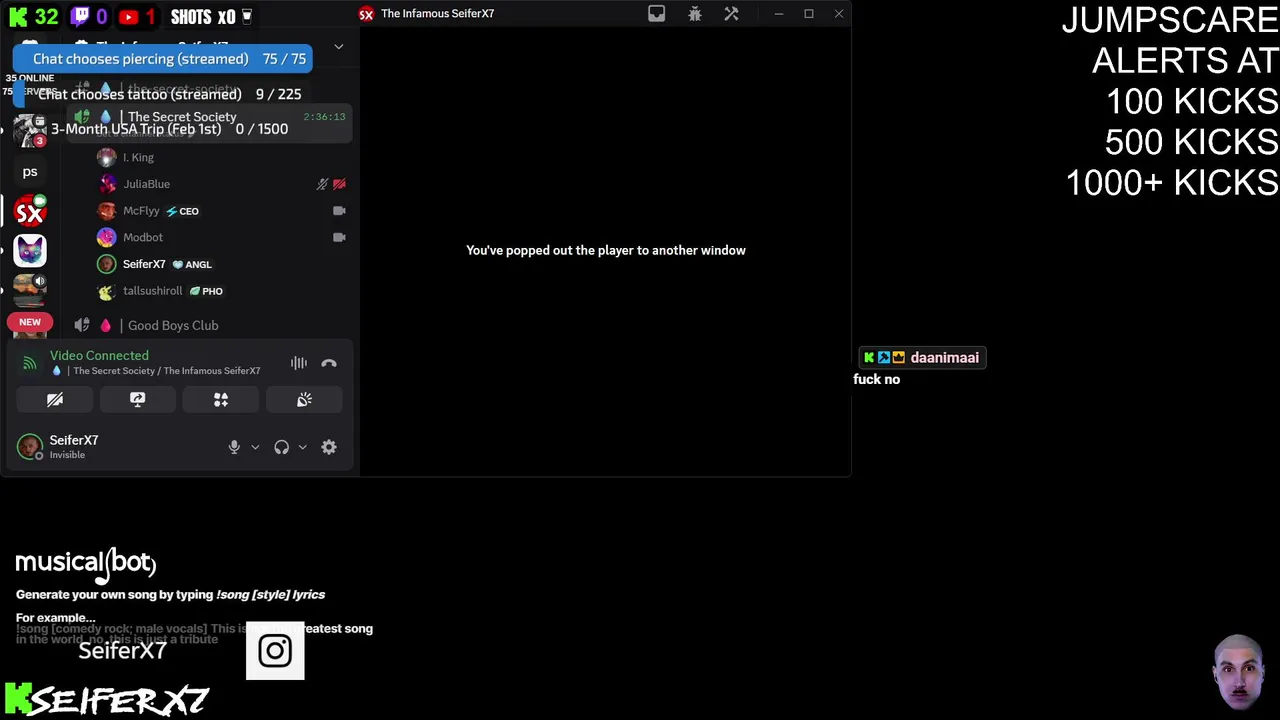This screenshot has height=720, width=1280.
Task: Toggle noise suppression waveform icon
Action: click(x=299, y=363)
